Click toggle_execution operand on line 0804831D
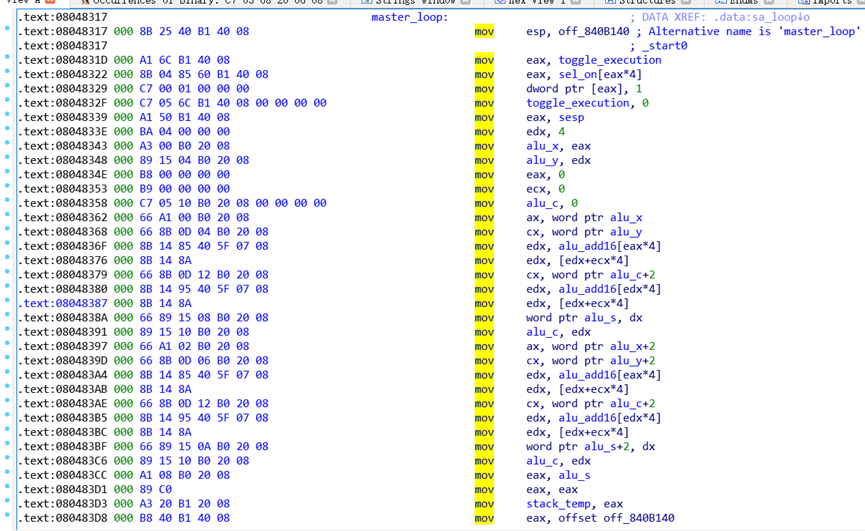 point(610,60)
